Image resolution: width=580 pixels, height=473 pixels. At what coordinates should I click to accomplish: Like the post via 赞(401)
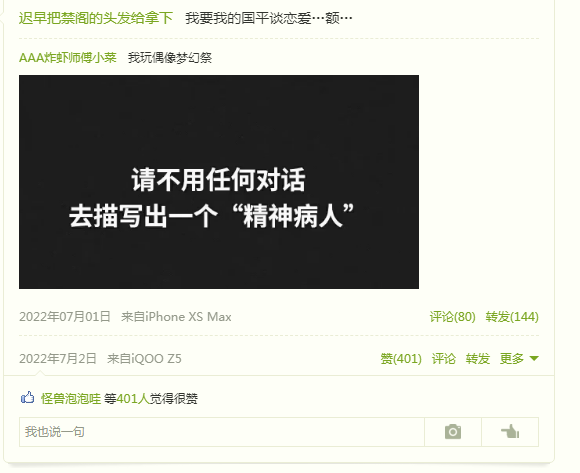401,358
